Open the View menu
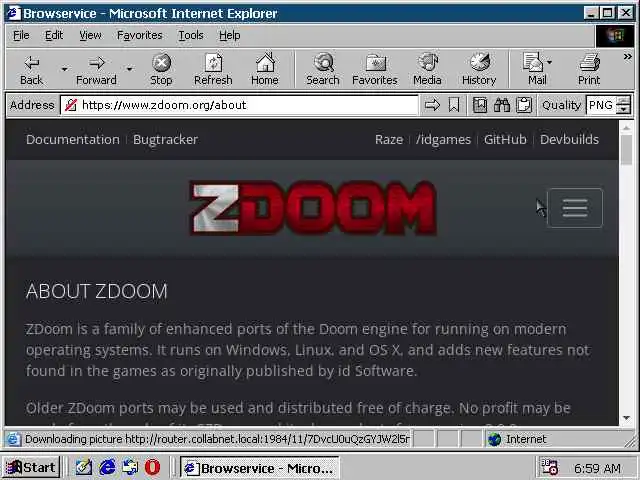The height and width of the screenshot is (480, 640). (x=90, y=36)
